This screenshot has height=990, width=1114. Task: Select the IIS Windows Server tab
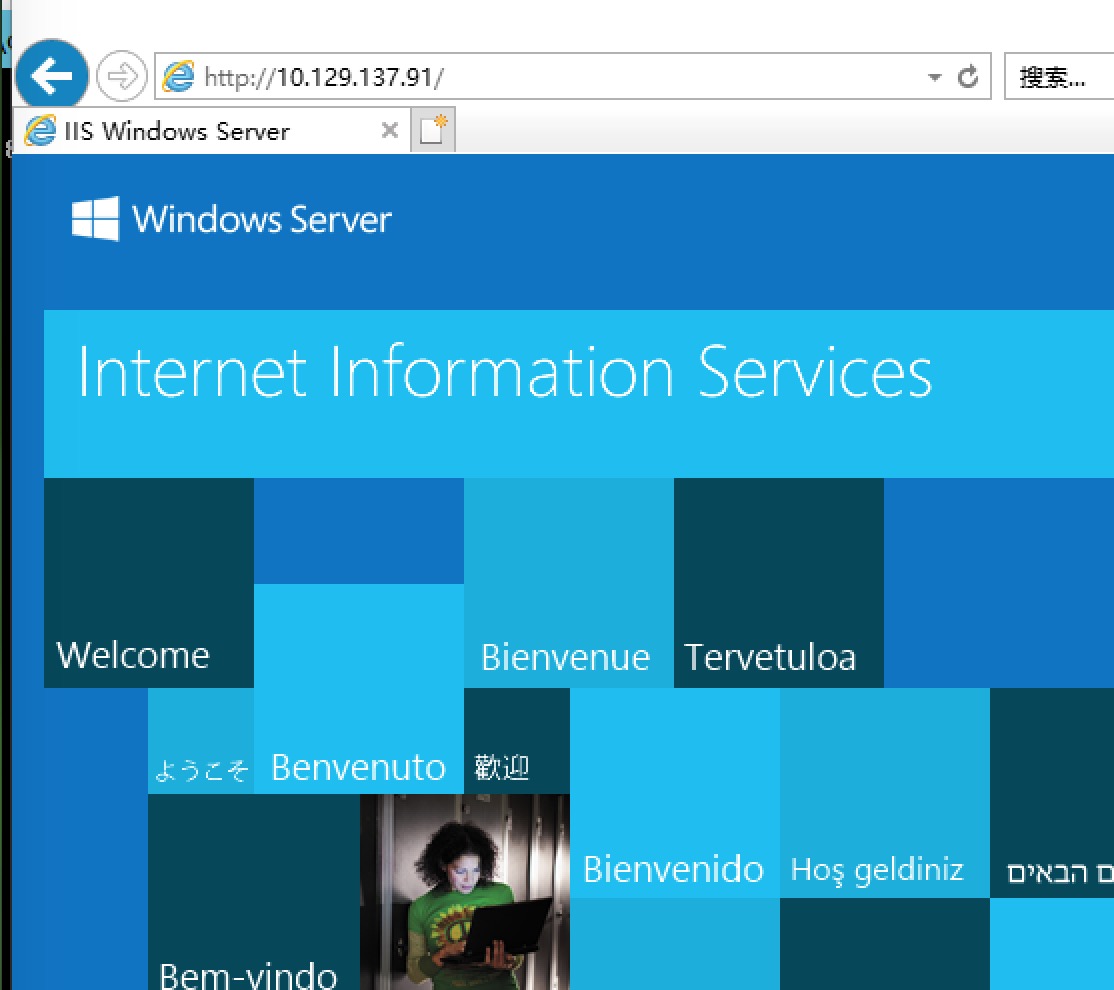(x=212, y=131)
